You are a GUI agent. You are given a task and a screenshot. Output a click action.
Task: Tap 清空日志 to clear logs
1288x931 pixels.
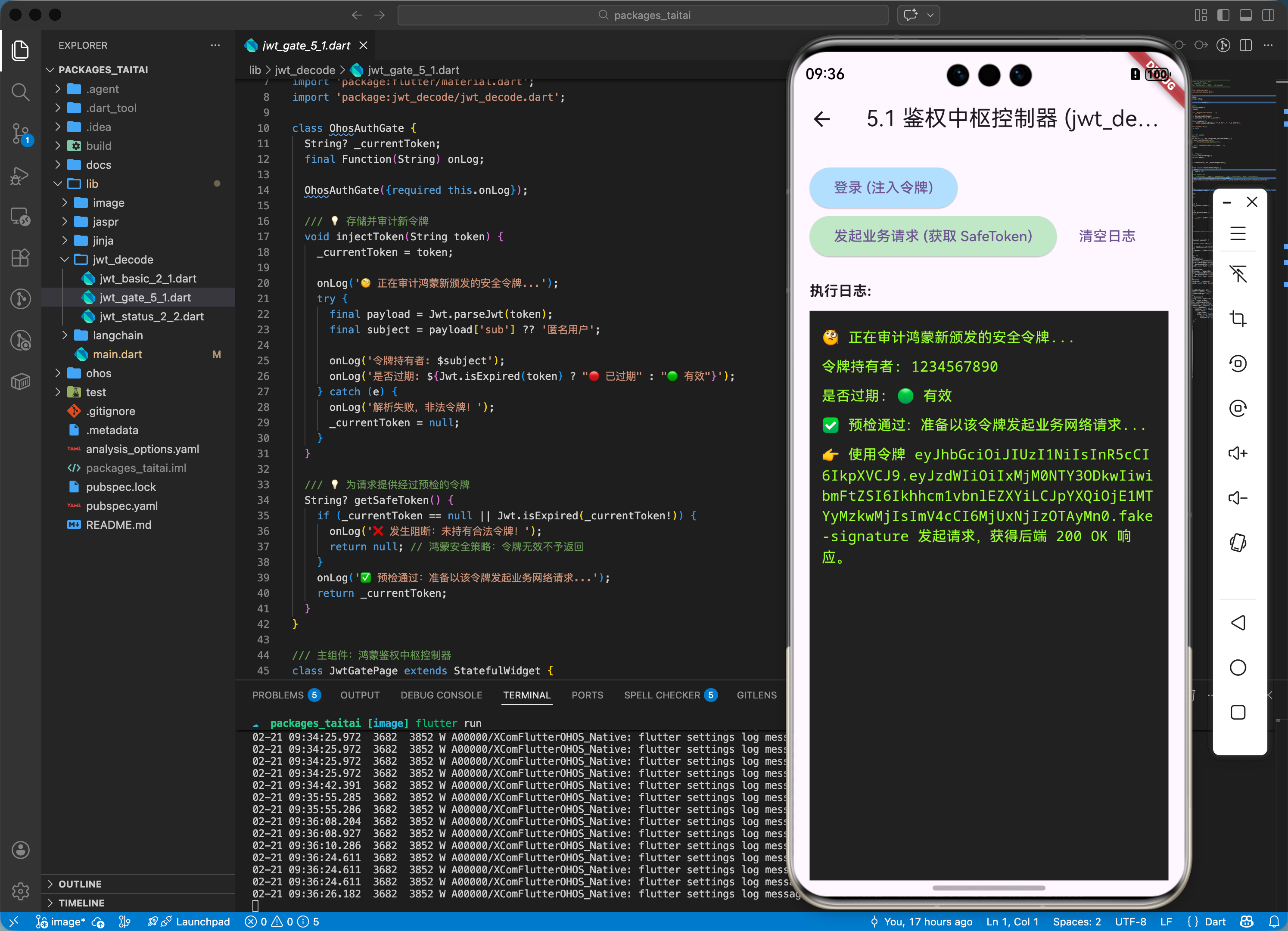pyautogui.click(x=1106, y=236)
